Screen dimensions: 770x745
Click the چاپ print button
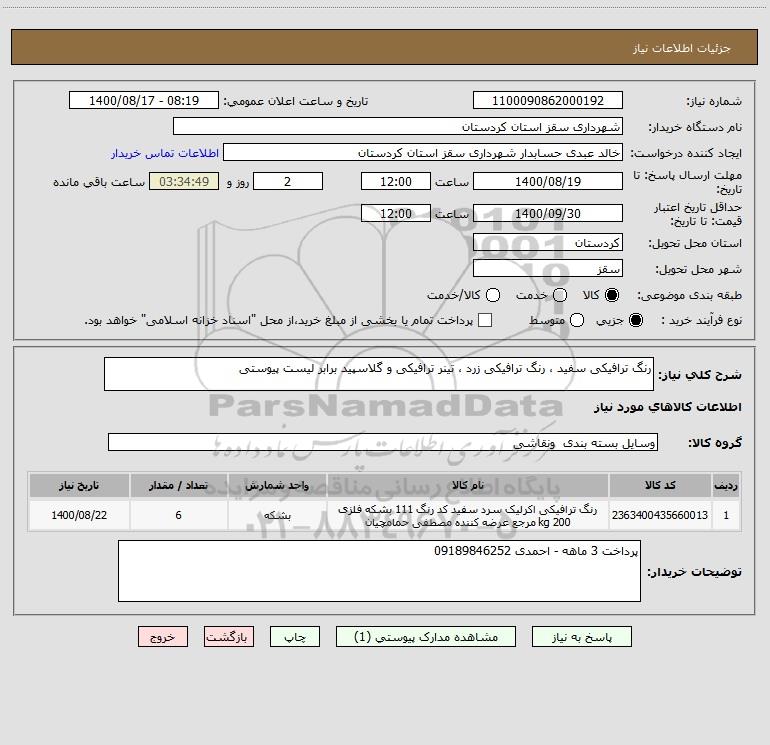pos(295,637)
